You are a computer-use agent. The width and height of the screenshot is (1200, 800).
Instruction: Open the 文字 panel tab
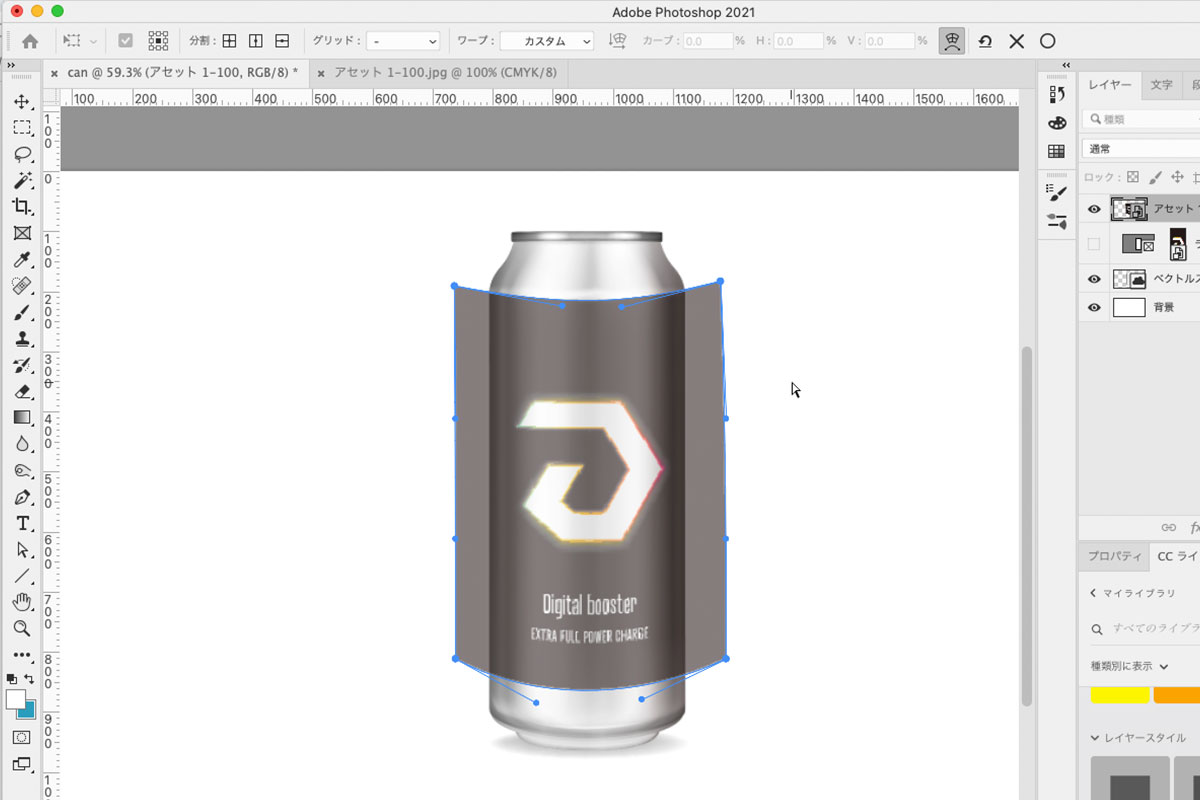(1161, 85)
